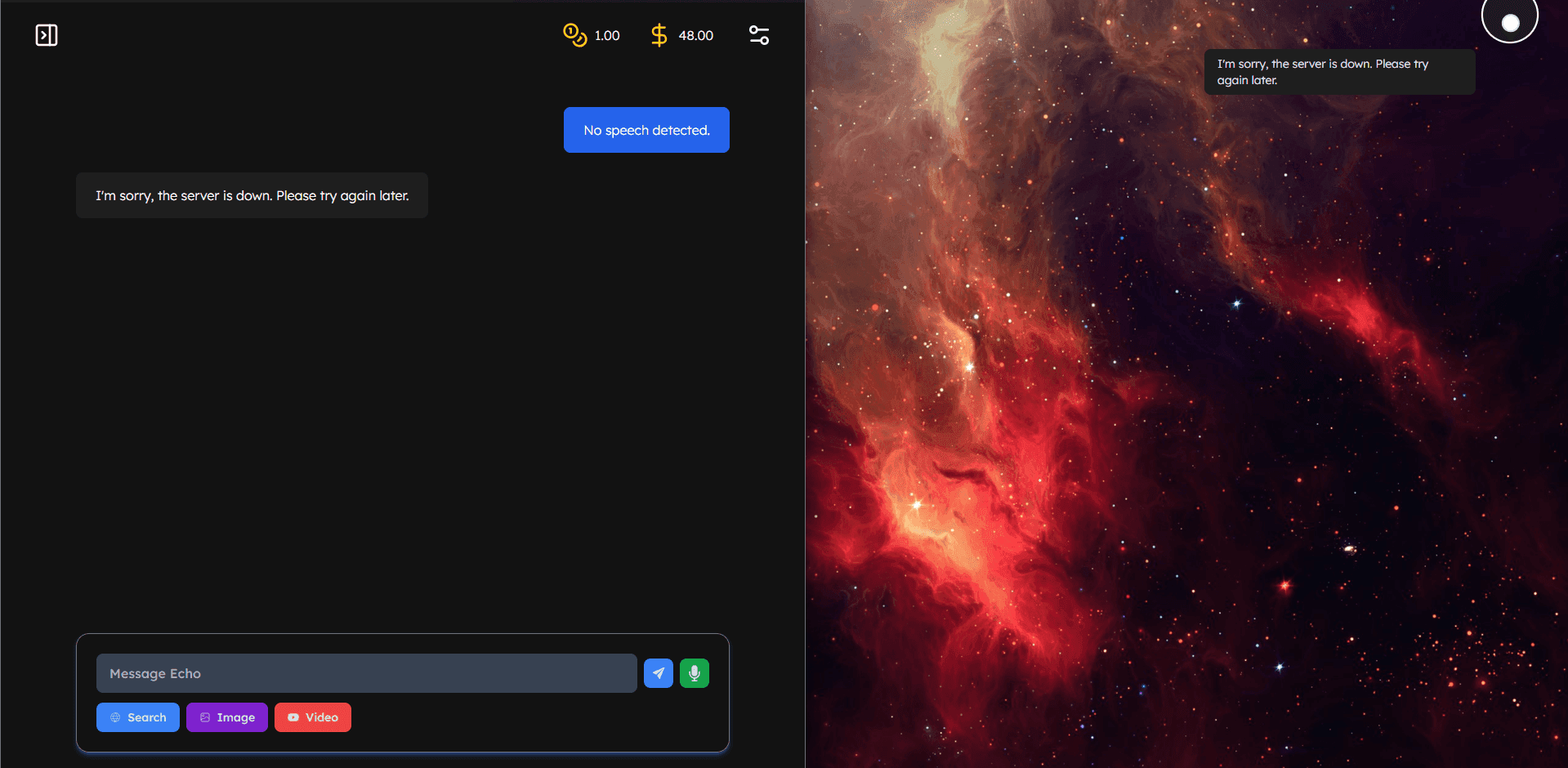Click the picture icon inside the Image button
The image size is (1568, 768).
204,717
